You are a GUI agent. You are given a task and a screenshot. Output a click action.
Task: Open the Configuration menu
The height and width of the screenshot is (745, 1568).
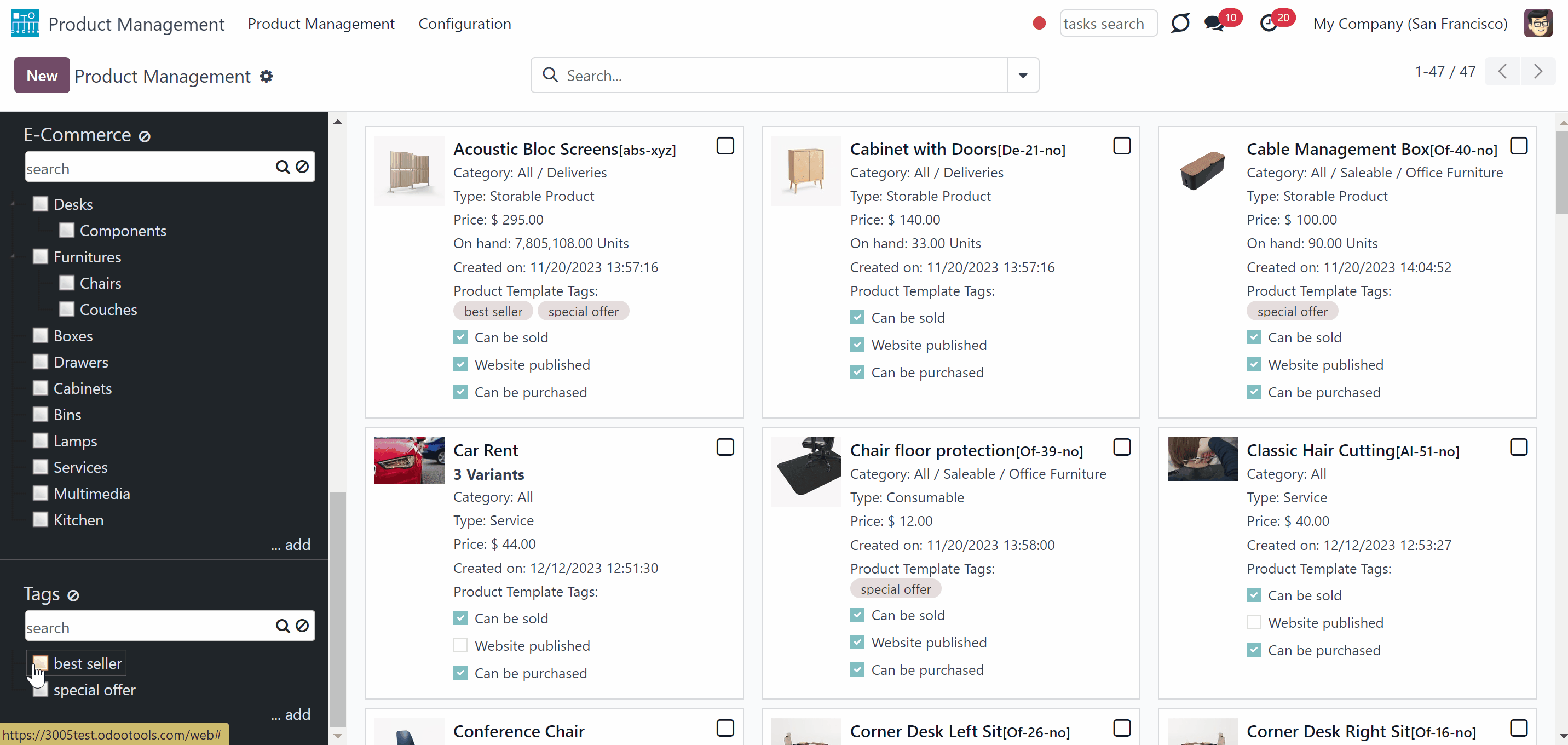(464, 24)
